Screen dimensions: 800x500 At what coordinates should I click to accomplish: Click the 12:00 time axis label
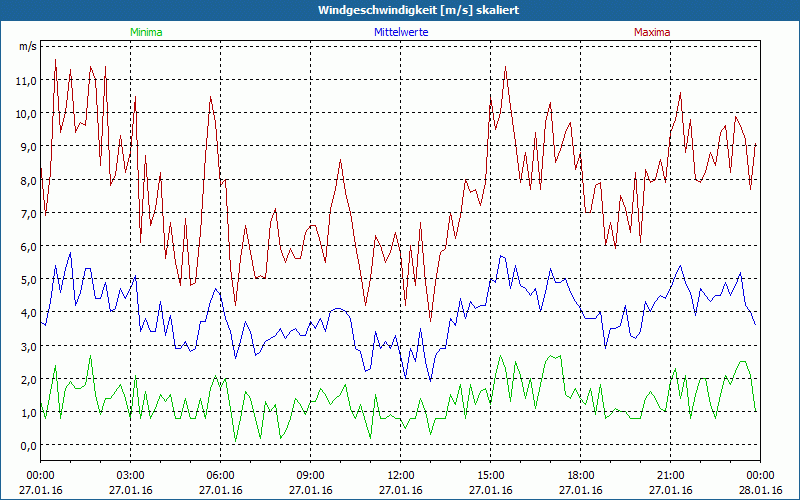click(x=401, y=476)
